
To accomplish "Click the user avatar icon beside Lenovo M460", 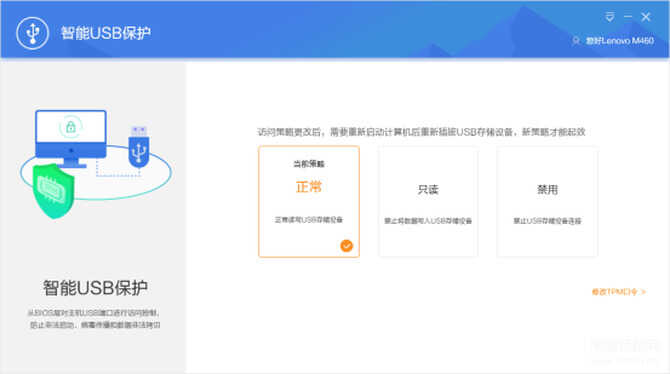I will [576, 41].
